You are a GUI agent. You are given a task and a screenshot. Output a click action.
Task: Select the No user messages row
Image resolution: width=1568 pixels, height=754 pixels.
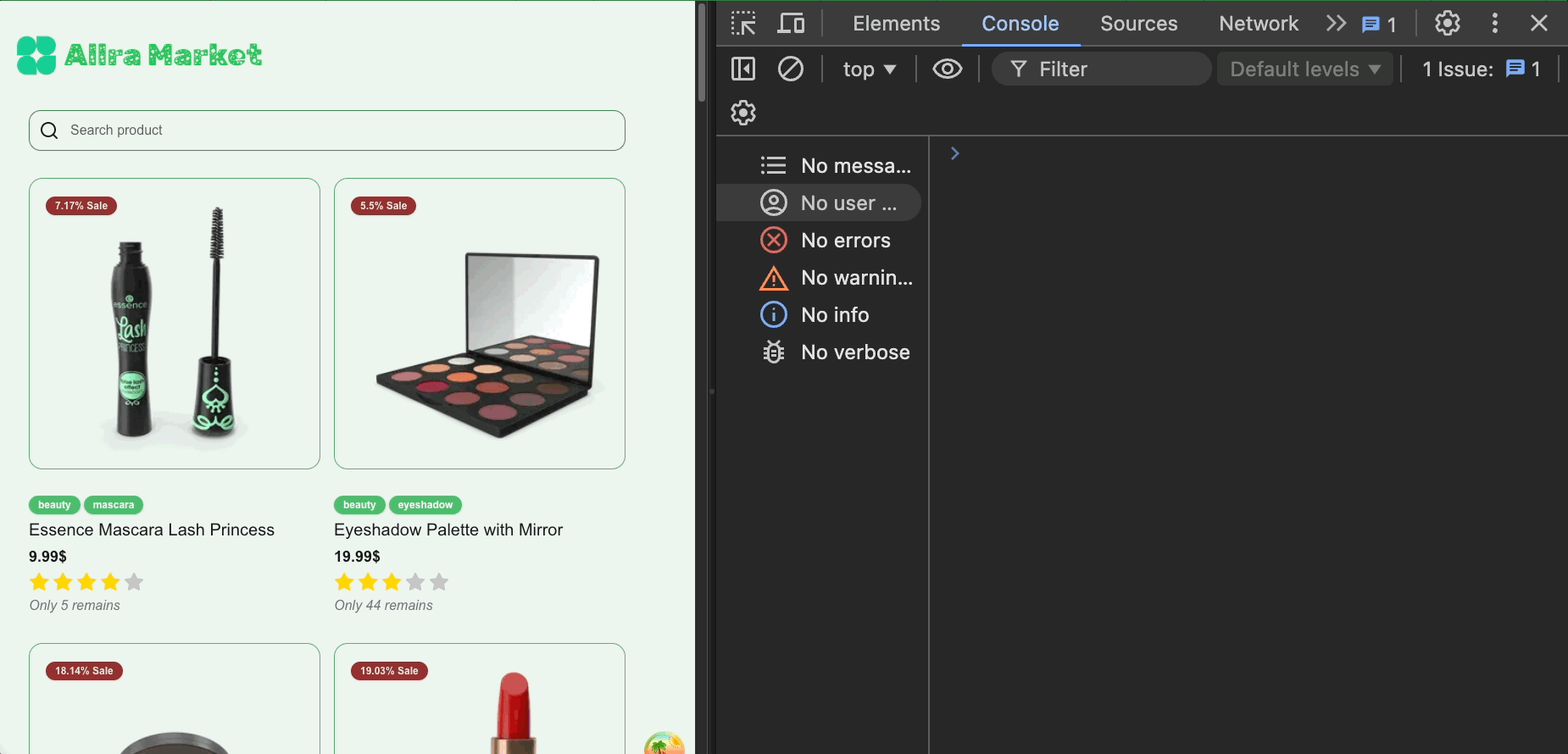coord(819,202)
